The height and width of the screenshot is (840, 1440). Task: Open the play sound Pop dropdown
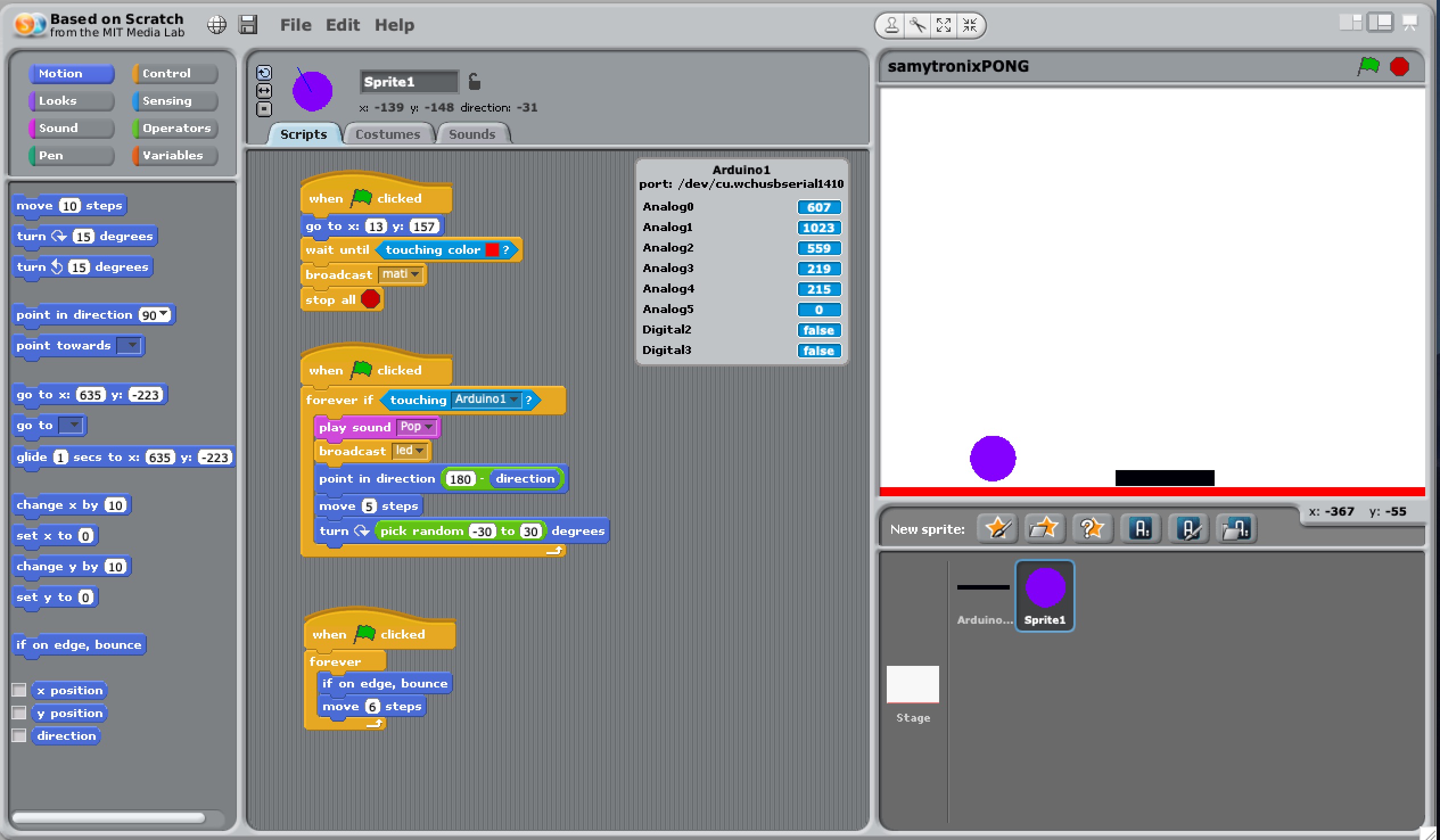coord(429,427)
